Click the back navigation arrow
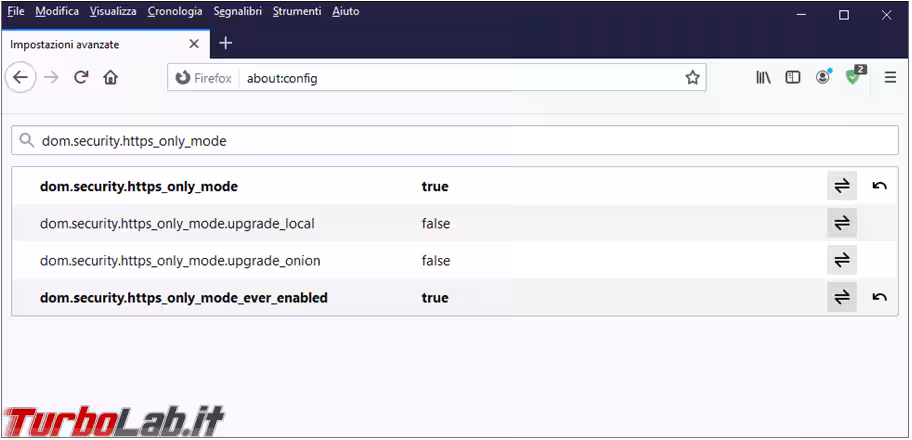 tap(21, 78)
